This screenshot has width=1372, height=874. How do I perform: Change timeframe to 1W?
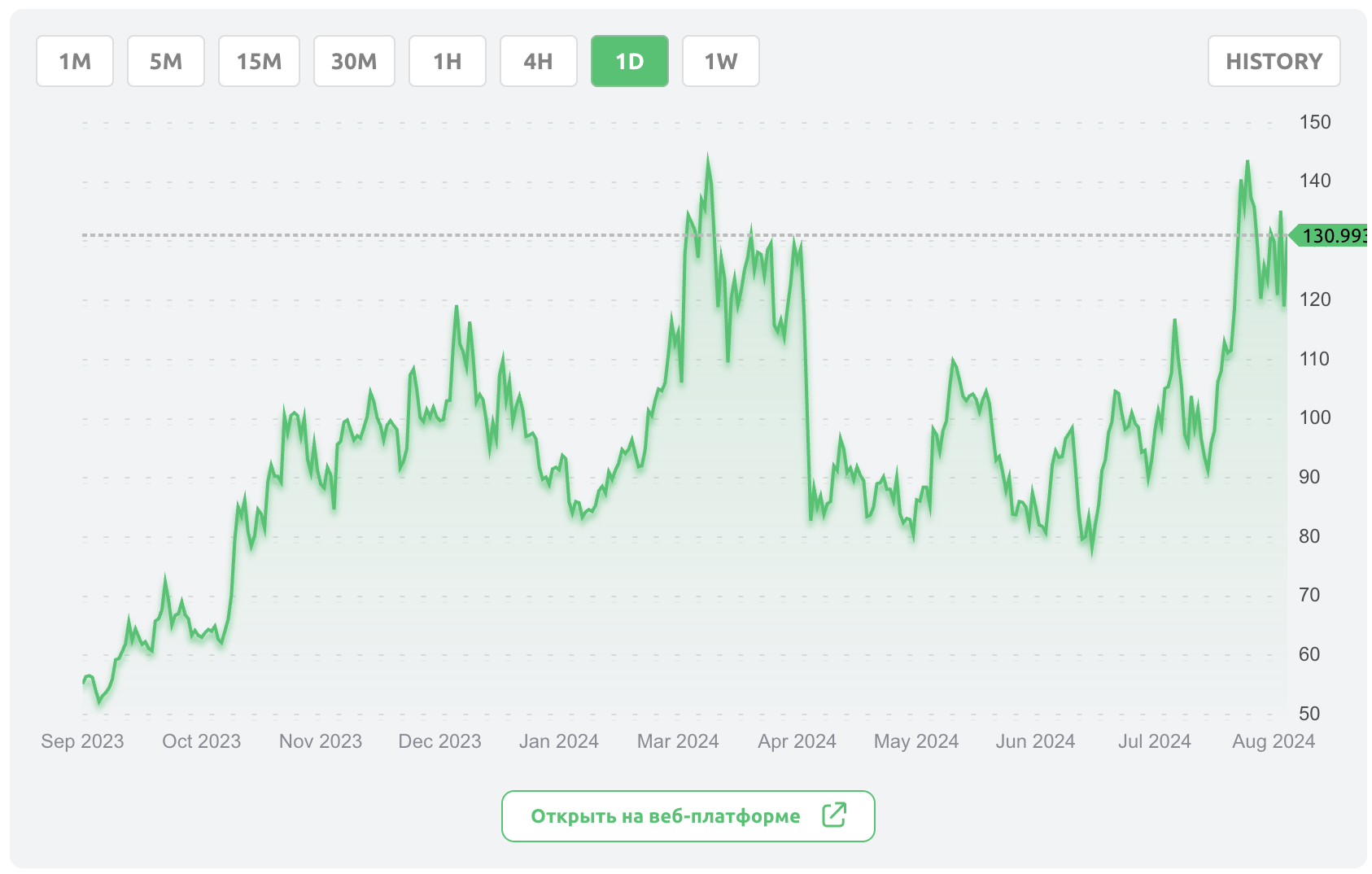721,61
